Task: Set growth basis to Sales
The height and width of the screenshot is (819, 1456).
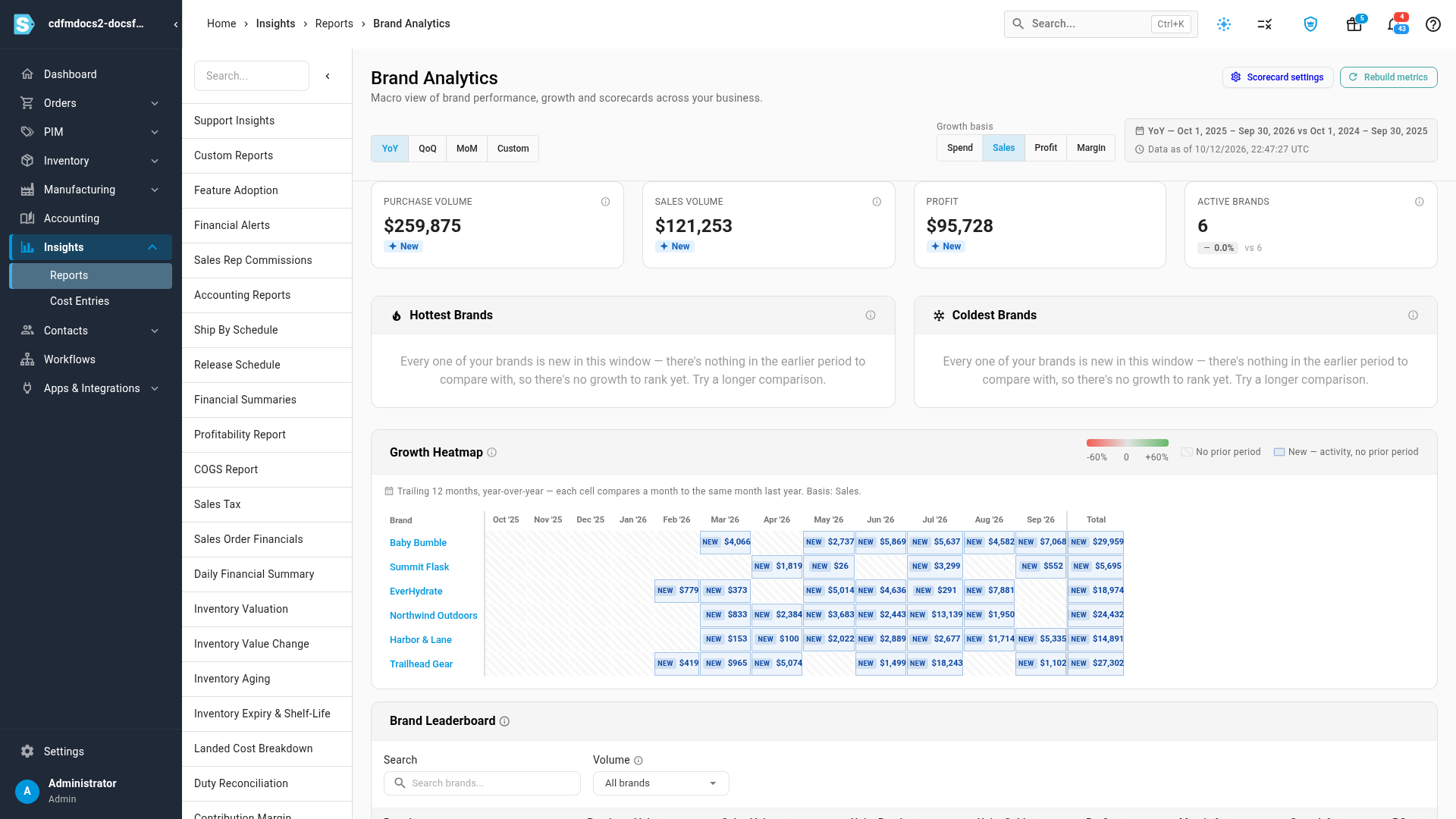Action: tap(1003, 148)
